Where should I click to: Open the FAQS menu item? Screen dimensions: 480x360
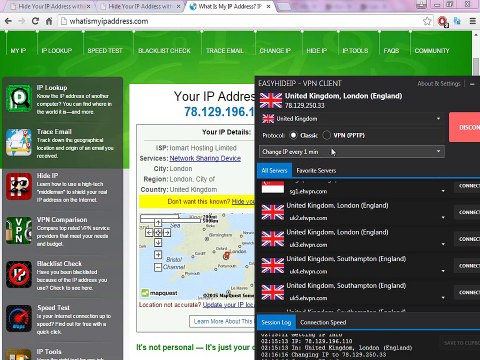click(x=391, y=51)
